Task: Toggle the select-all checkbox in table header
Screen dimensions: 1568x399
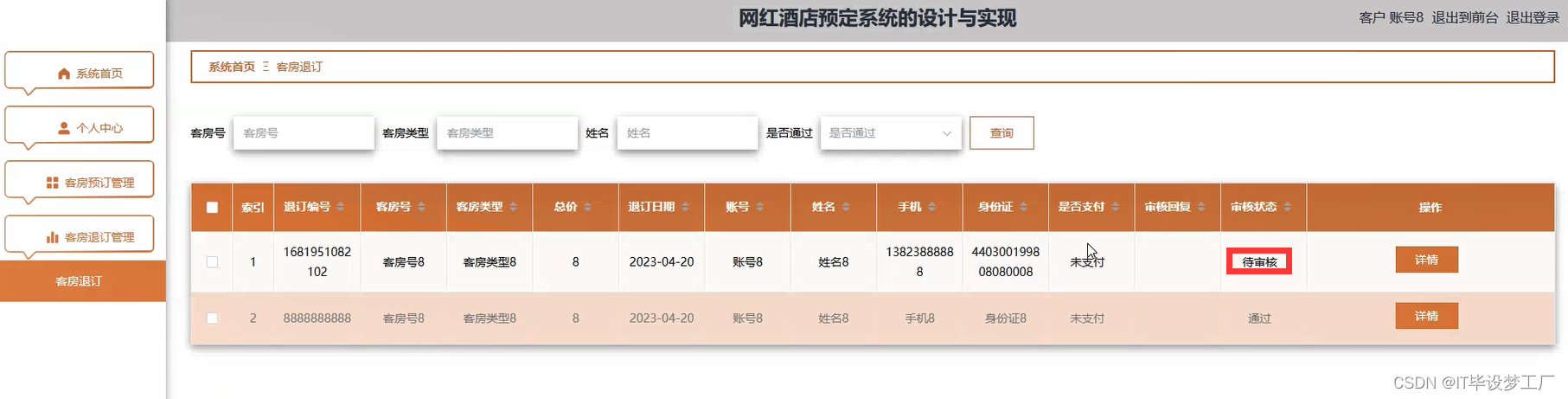Action: click(212, 207)
